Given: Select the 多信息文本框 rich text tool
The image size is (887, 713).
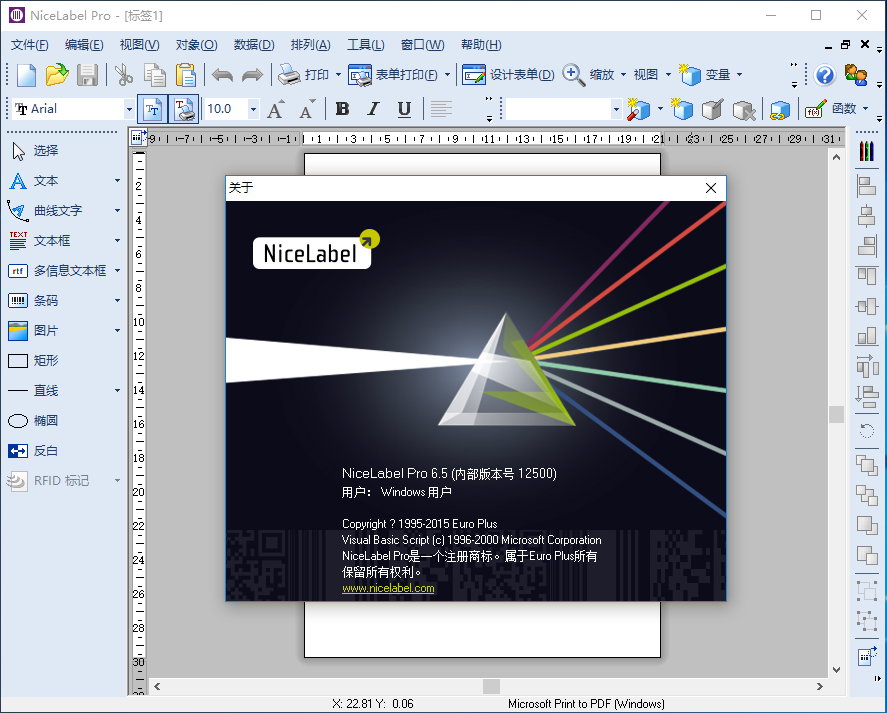Looking at the screenshot, I should (x=57, y=270).
